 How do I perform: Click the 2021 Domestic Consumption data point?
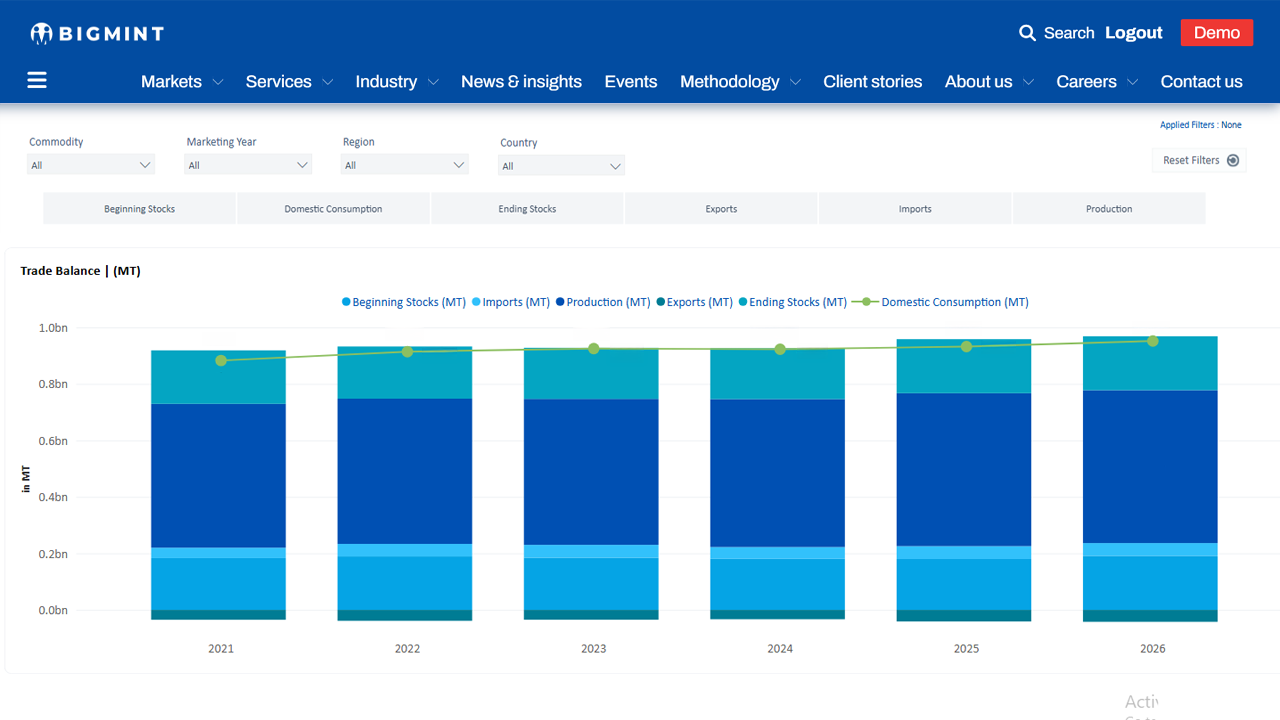pyautogui.click(x=221, y=360)
